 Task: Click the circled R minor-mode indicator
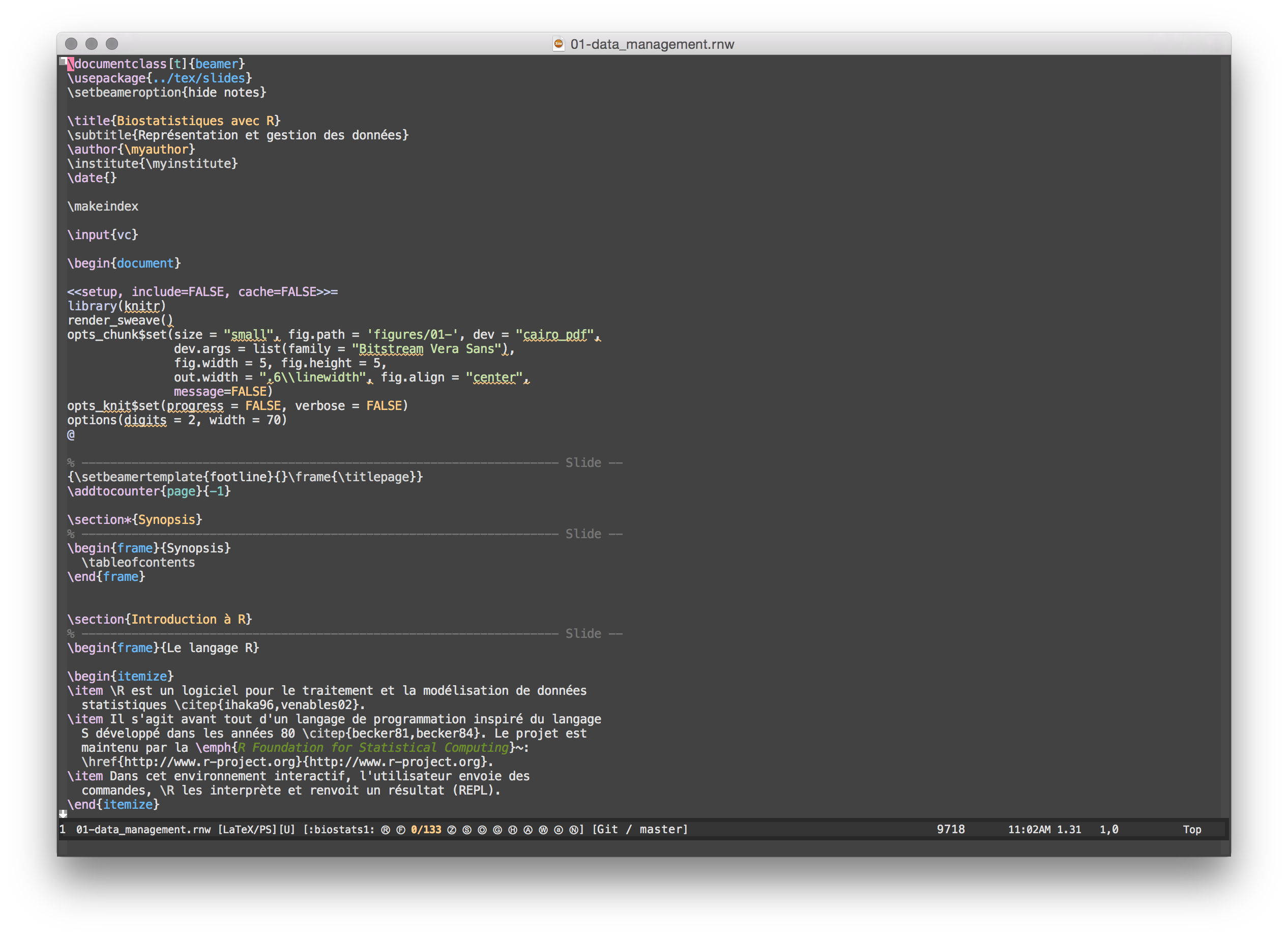(x=386, y=830)
